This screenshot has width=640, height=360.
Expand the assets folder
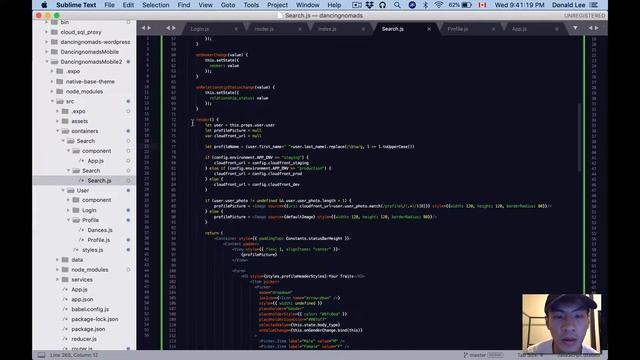click(58, 121)
